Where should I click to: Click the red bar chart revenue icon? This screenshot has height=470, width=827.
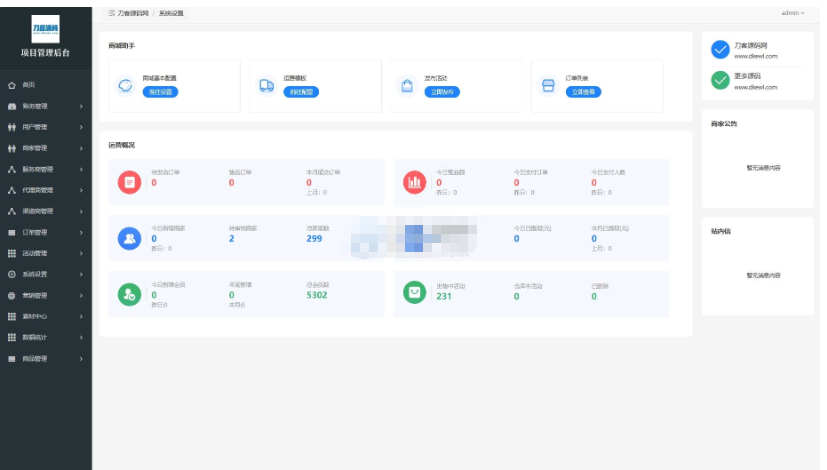click(x=414, y=182)
